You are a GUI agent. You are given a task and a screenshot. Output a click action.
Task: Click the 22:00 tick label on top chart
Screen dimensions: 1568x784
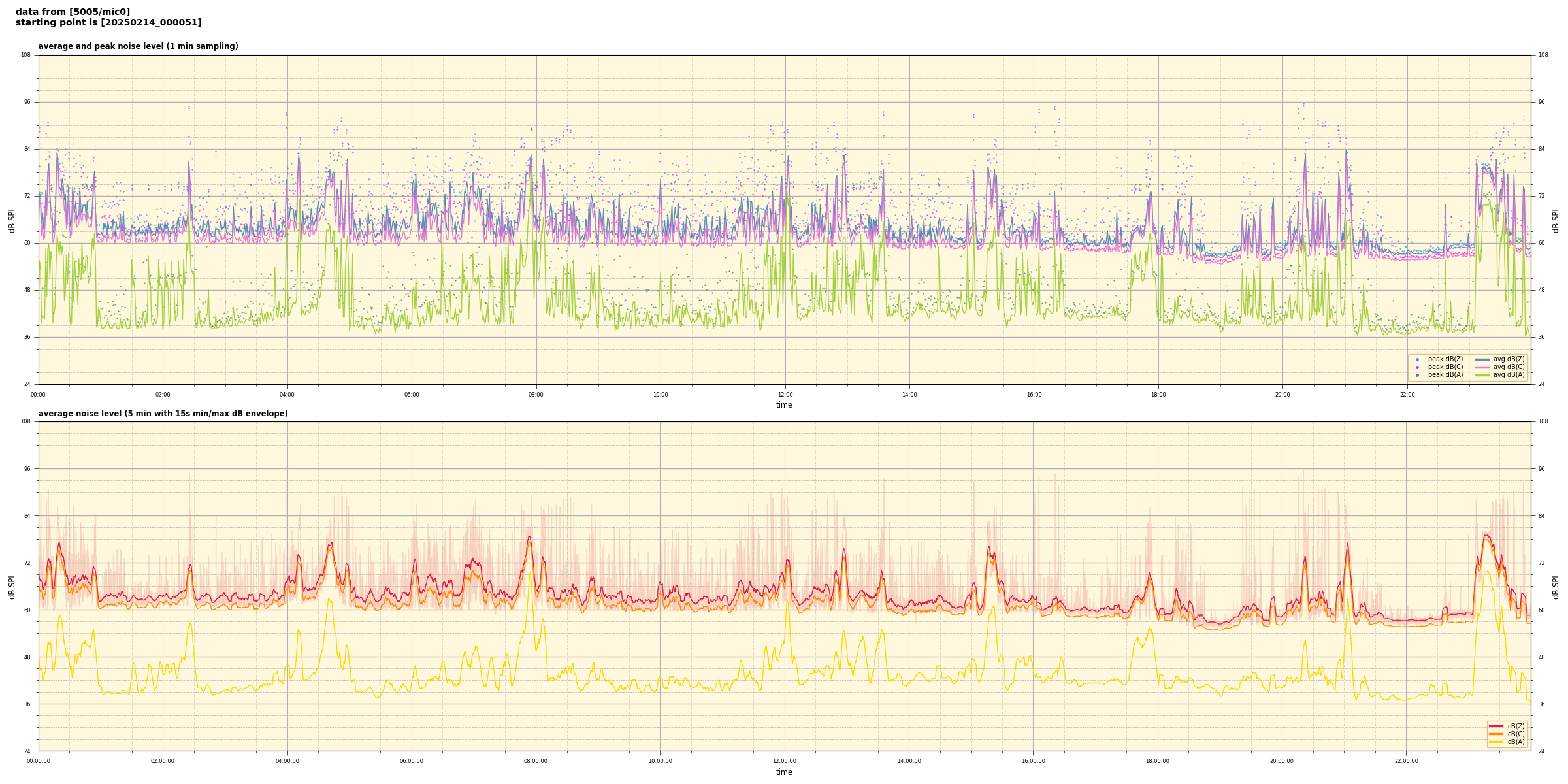click(x=1407, y=395)
